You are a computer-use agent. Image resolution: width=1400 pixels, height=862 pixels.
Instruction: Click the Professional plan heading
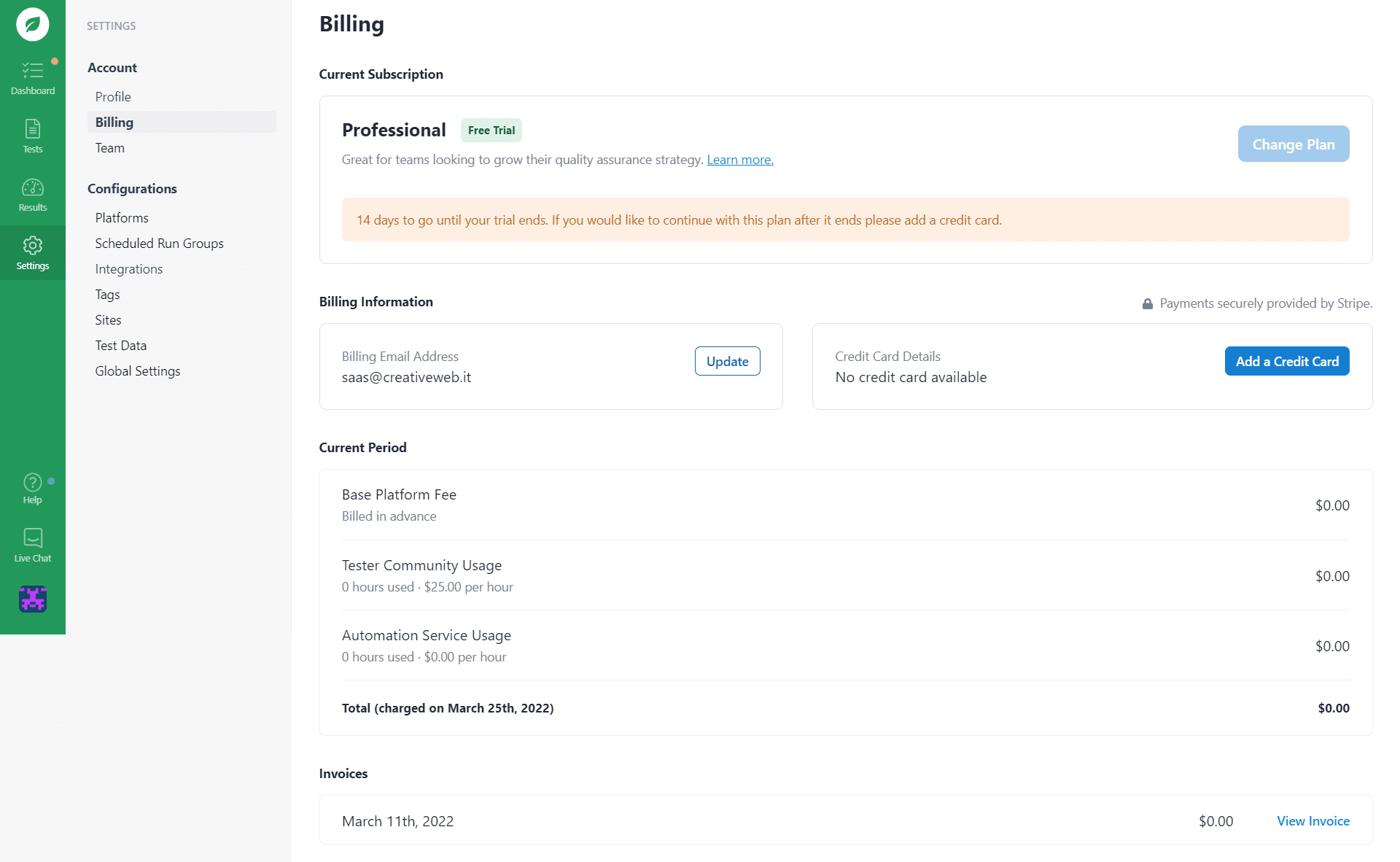click(x=394, y=130)
